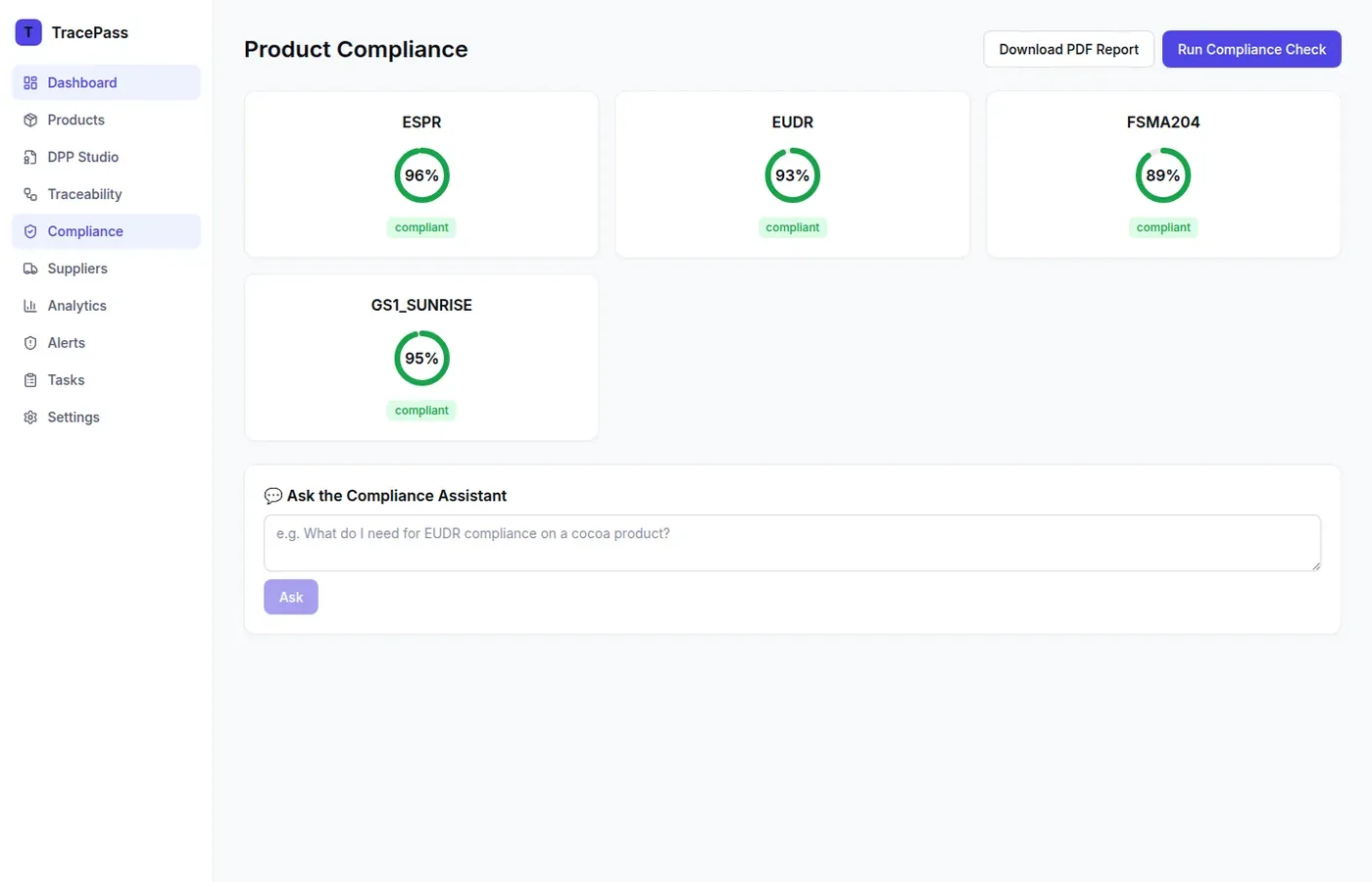This screenshot has height=882, width=1372.
Task: Open Alerts from sidebar
Action: tap(106, 344)
